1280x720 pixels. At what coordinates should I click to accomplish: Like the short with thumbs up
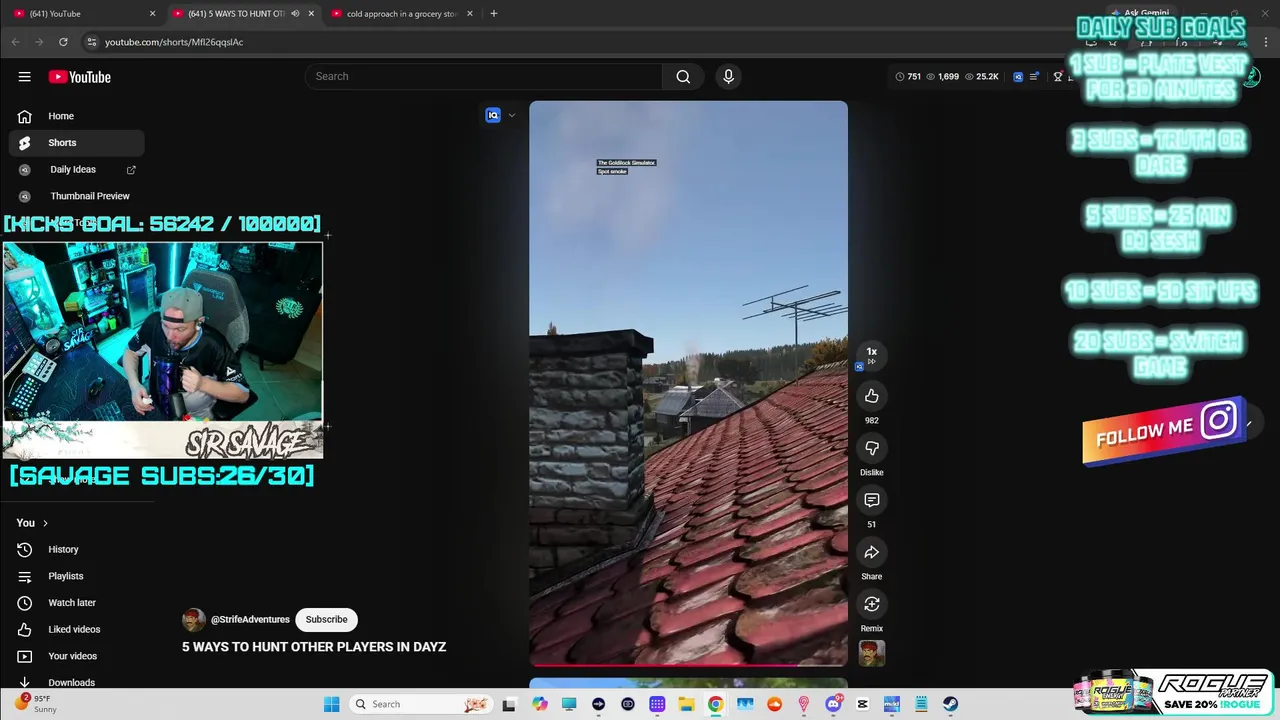tap(872, 396)
